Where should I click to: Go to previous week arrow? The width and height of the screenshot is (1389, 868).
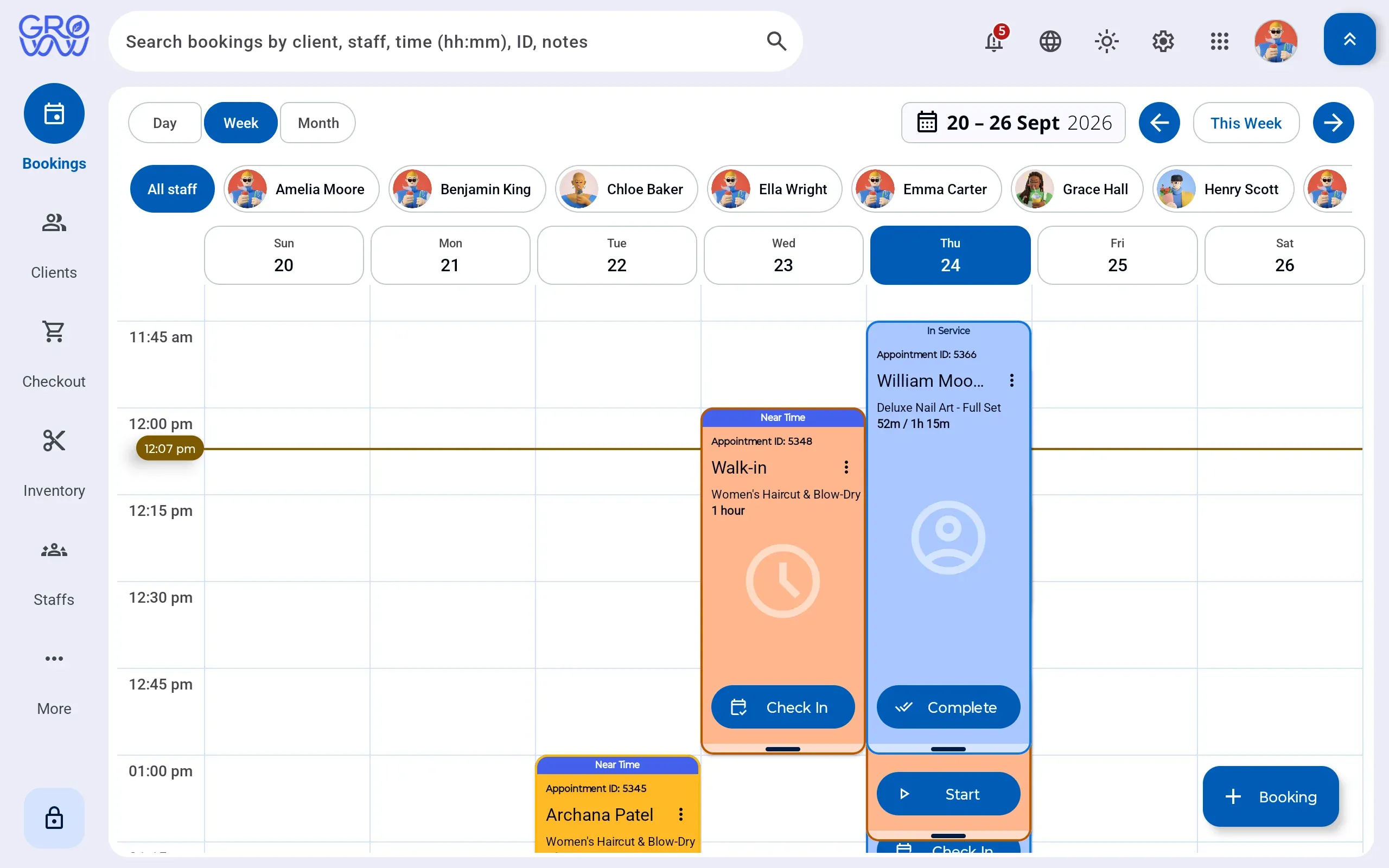(x=1159, y=122)
